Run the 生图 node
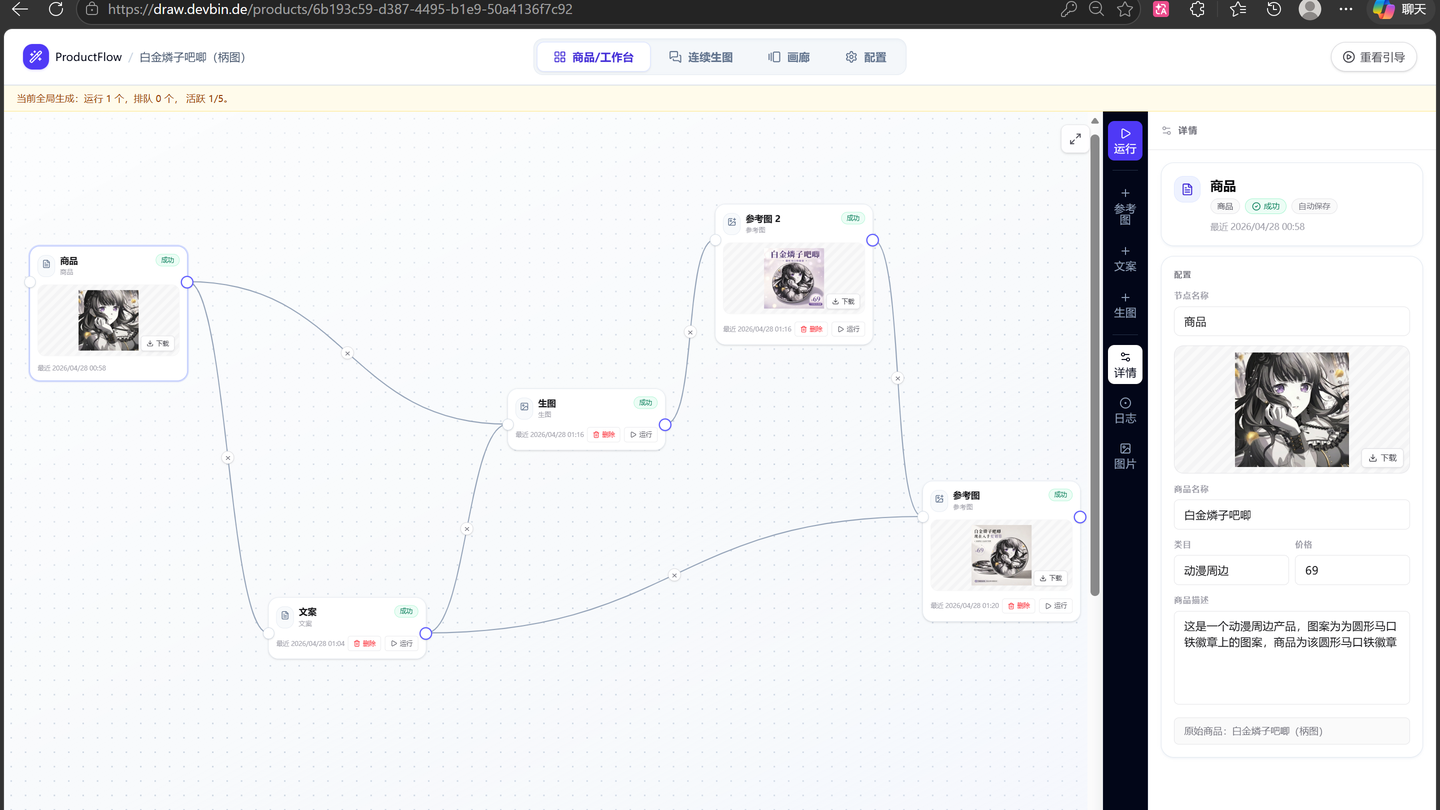Screen dimensions: 1440x810 pyautogui.click(x=641, y=434)
